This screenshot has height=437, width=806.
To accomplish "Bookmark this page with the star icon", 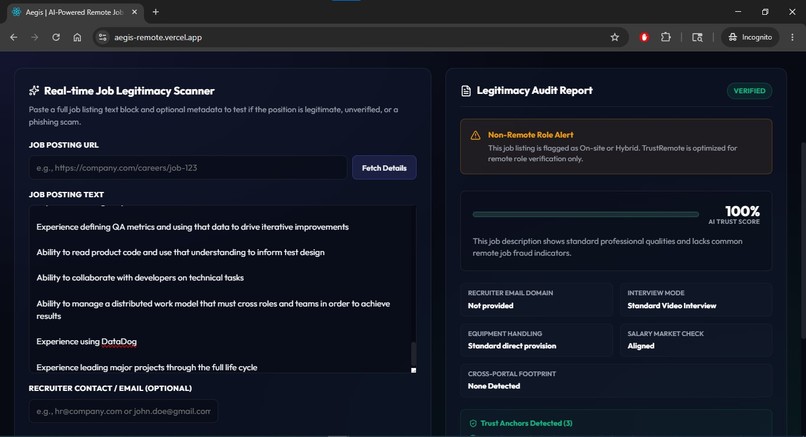I will [615, 37].
